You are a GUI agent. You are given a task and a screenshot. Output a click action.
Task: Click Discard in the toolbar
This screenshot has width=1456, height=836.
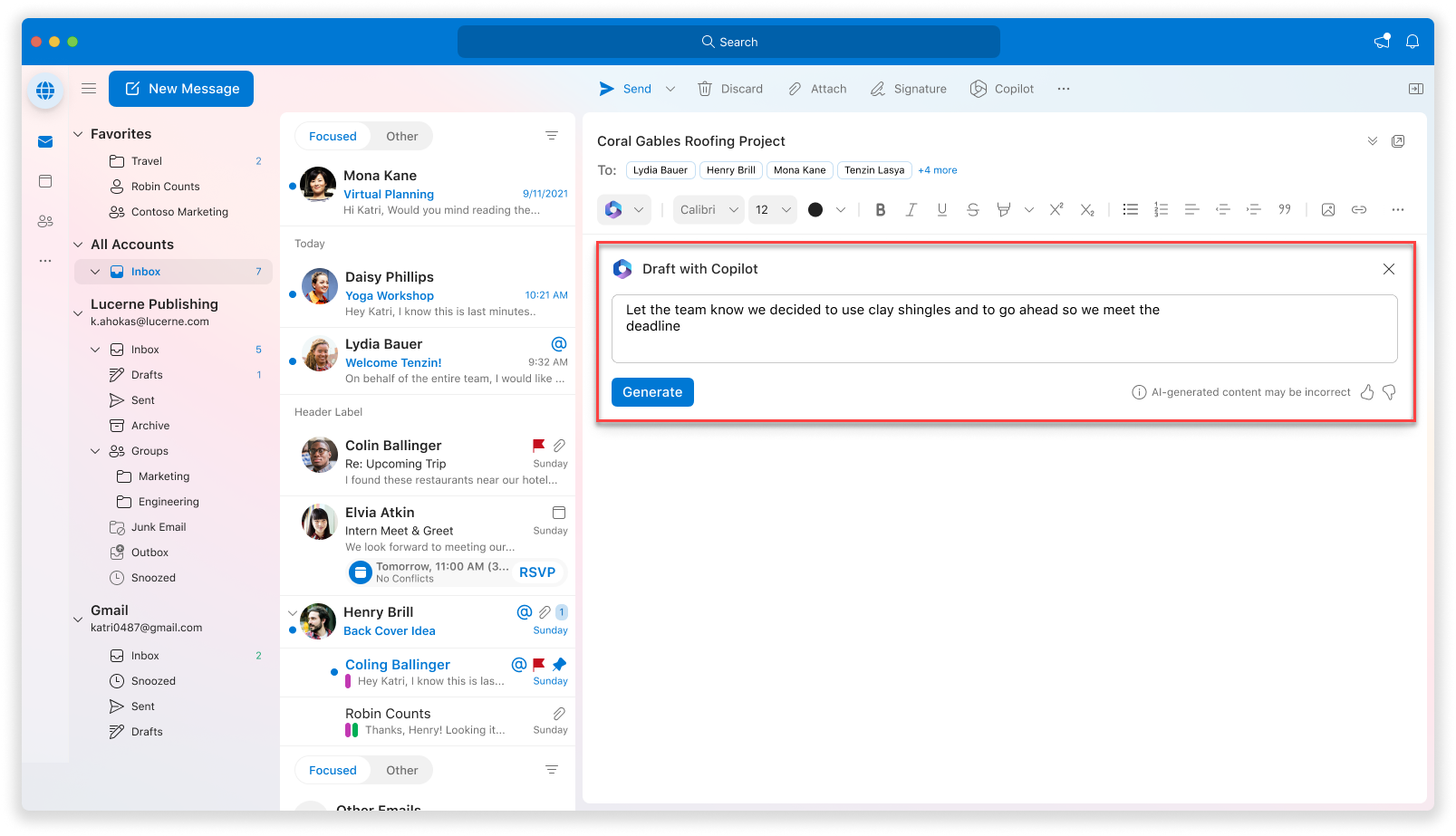(x=730, y=89)
